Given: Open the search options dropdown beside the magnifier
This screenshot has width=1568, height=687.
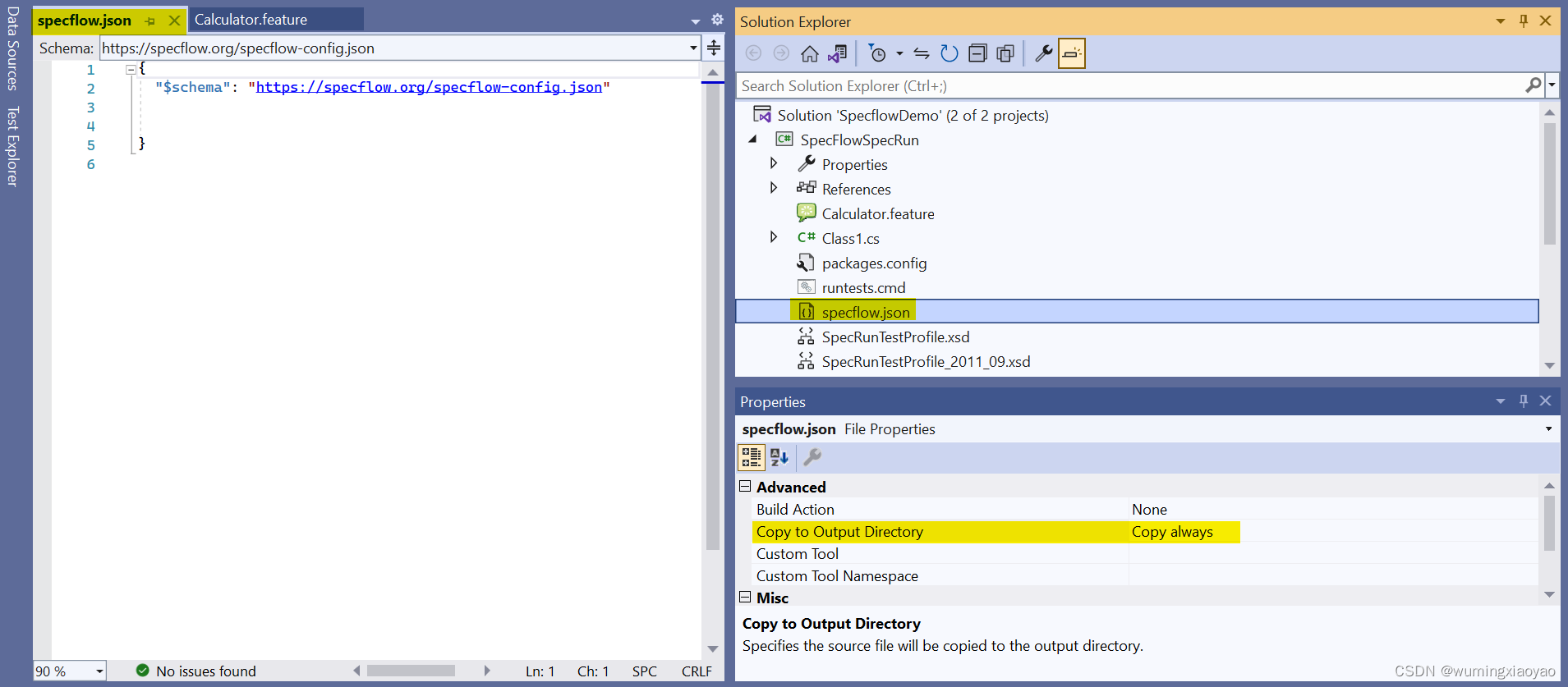Looking at the screenshot, I should [1552, 85].
